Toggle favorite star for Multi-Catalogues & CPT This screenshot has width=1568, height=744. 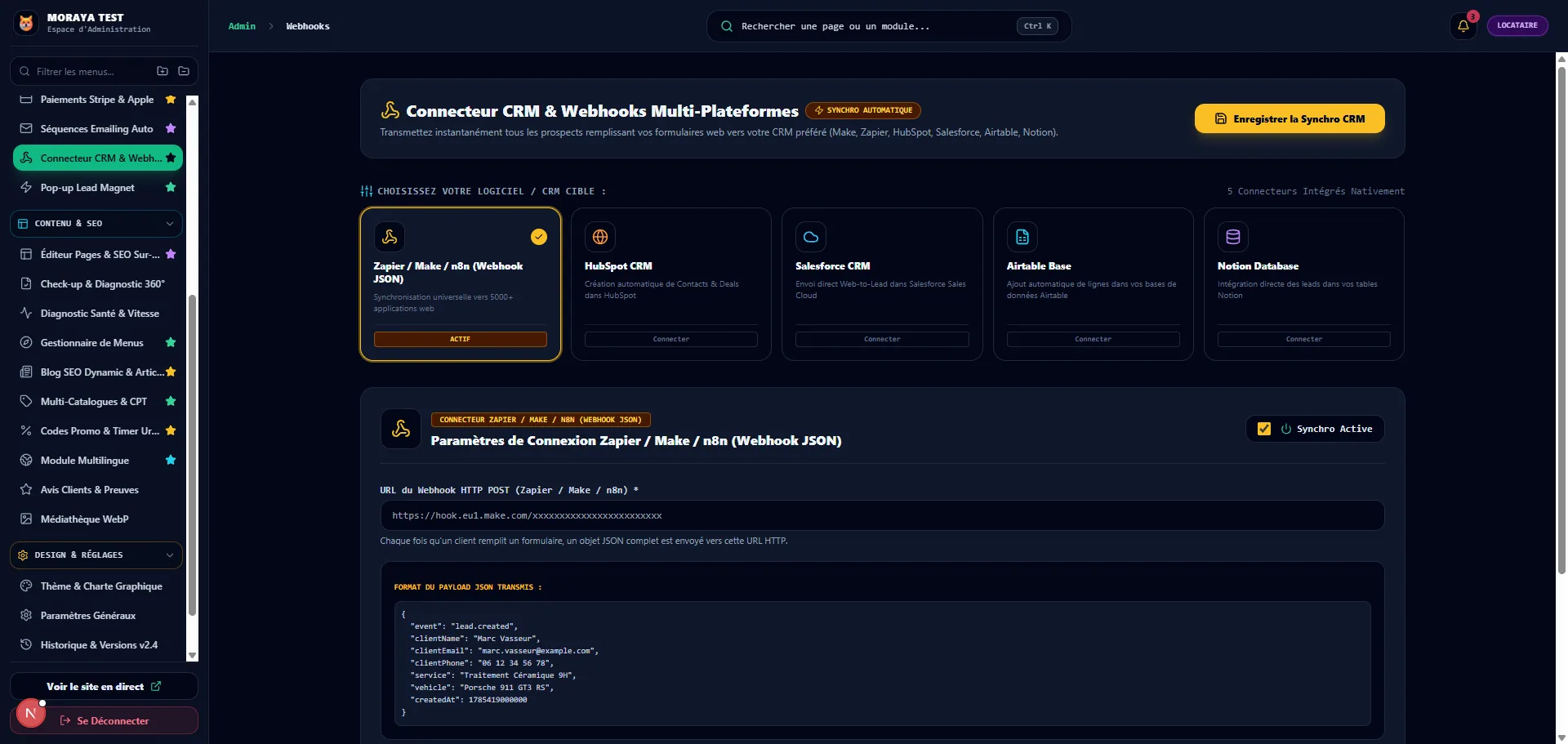tap(171, 402)
